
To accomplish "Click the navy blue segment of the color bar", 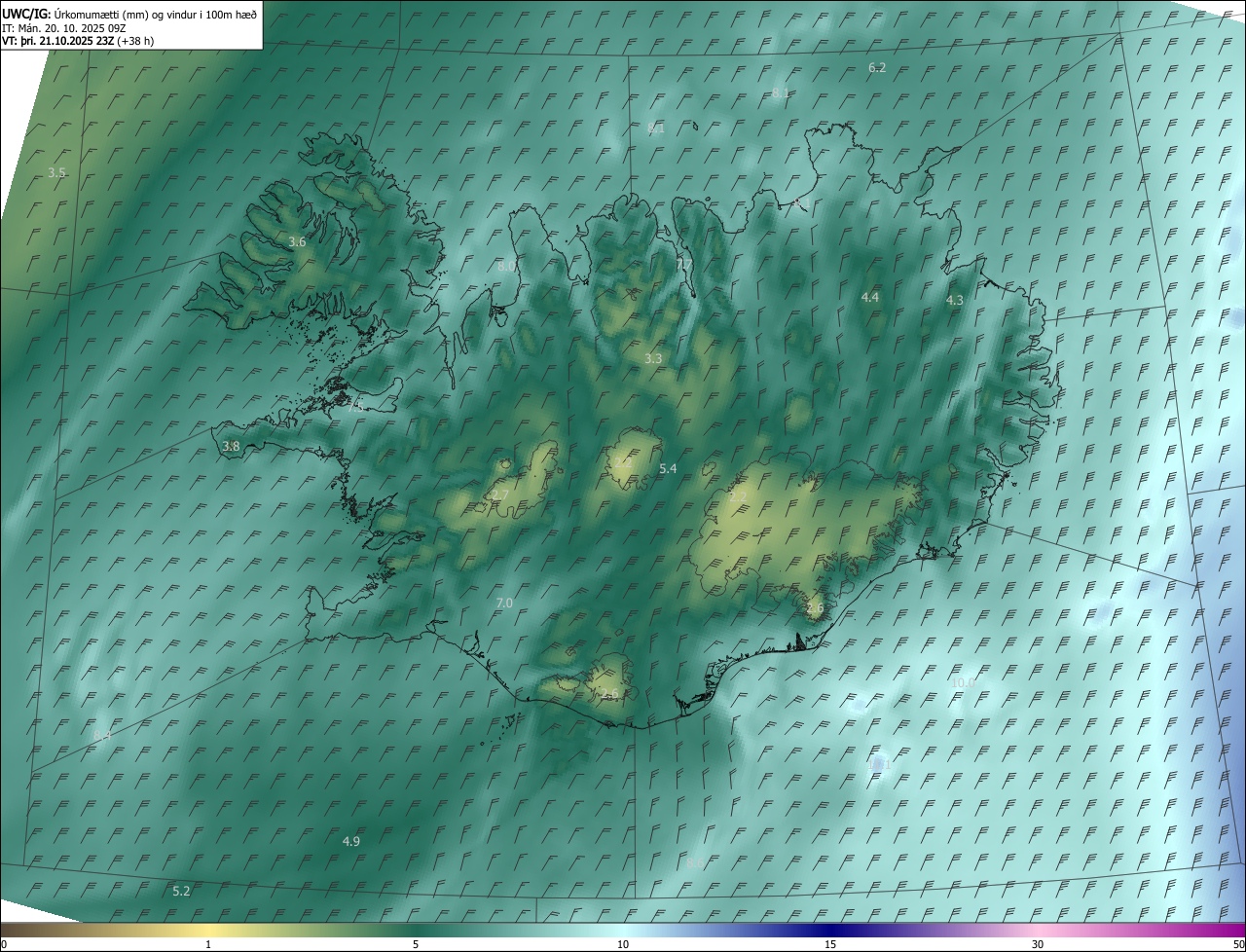I will pyautogui.click(x=832, y=930).
